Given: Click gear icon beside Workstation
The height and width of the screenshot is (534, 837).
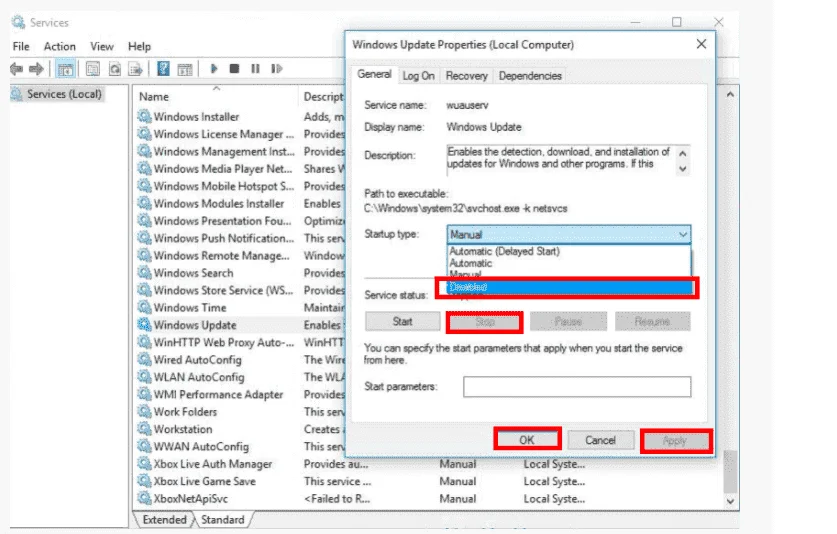Looking at the screenshot, I should (144, 428).
